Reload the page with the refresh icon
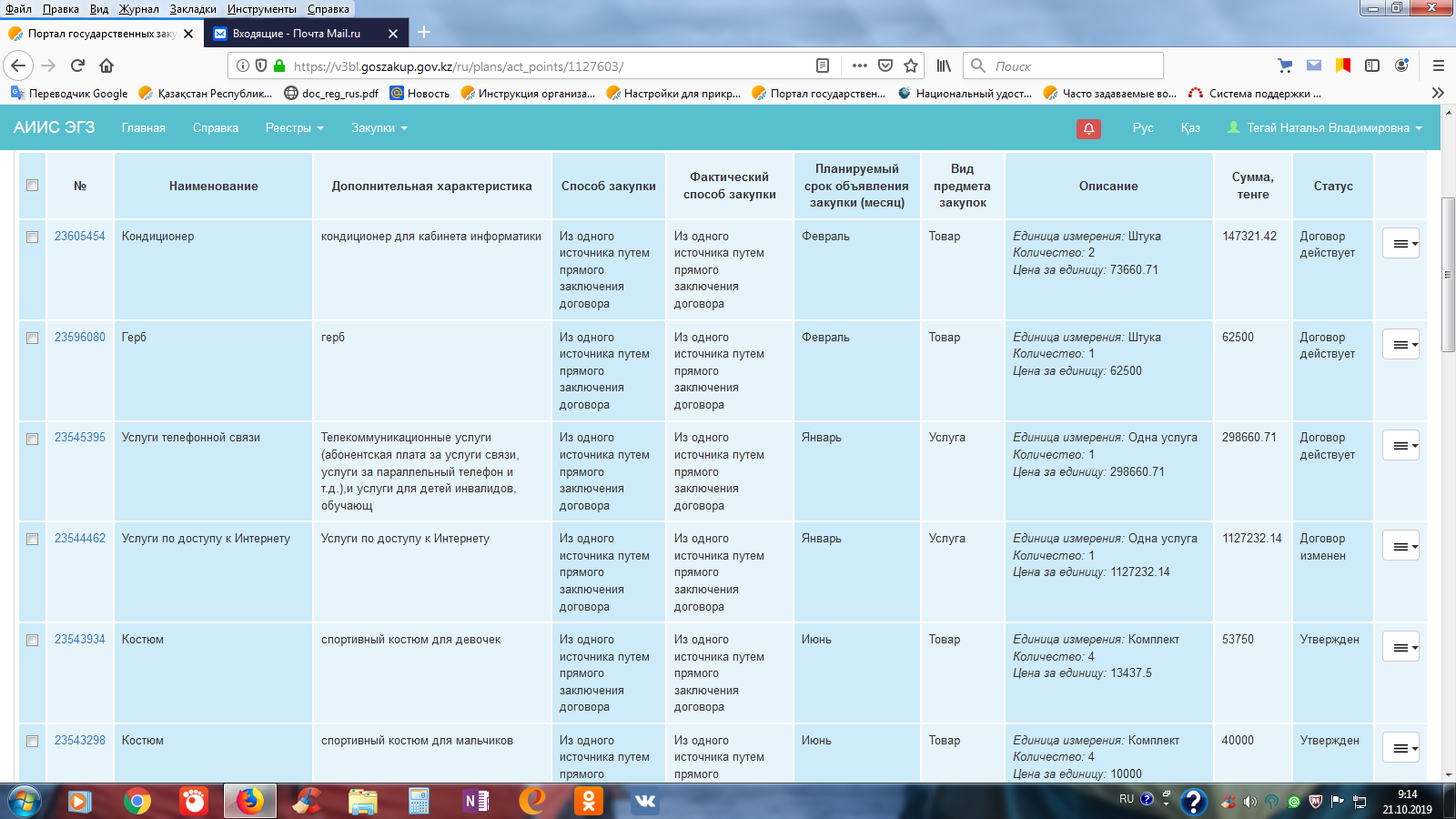The image size is (1456, 819). pos(77,66)
